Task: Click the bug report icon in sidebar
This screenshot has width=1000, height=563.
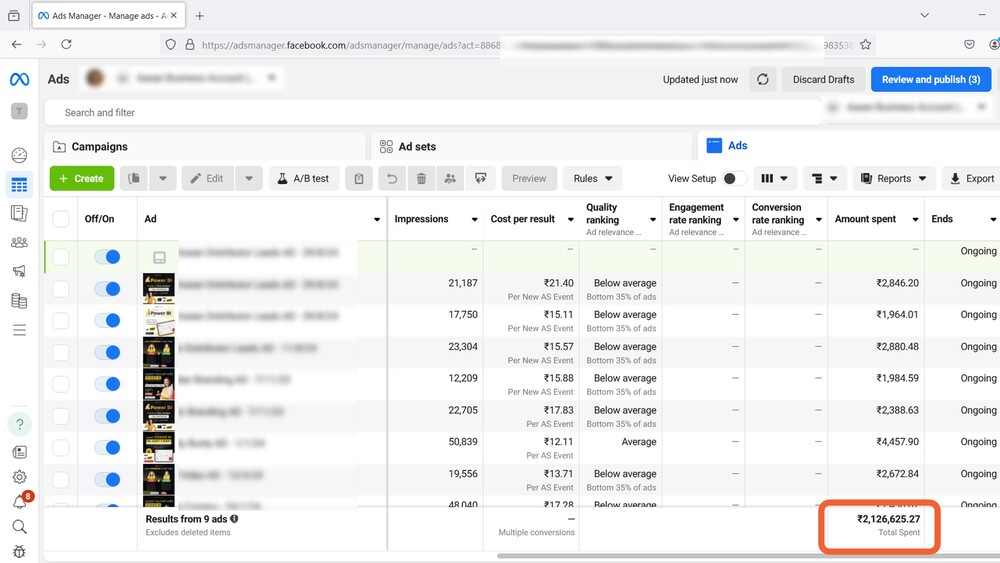Action: [x=19, y=552]
